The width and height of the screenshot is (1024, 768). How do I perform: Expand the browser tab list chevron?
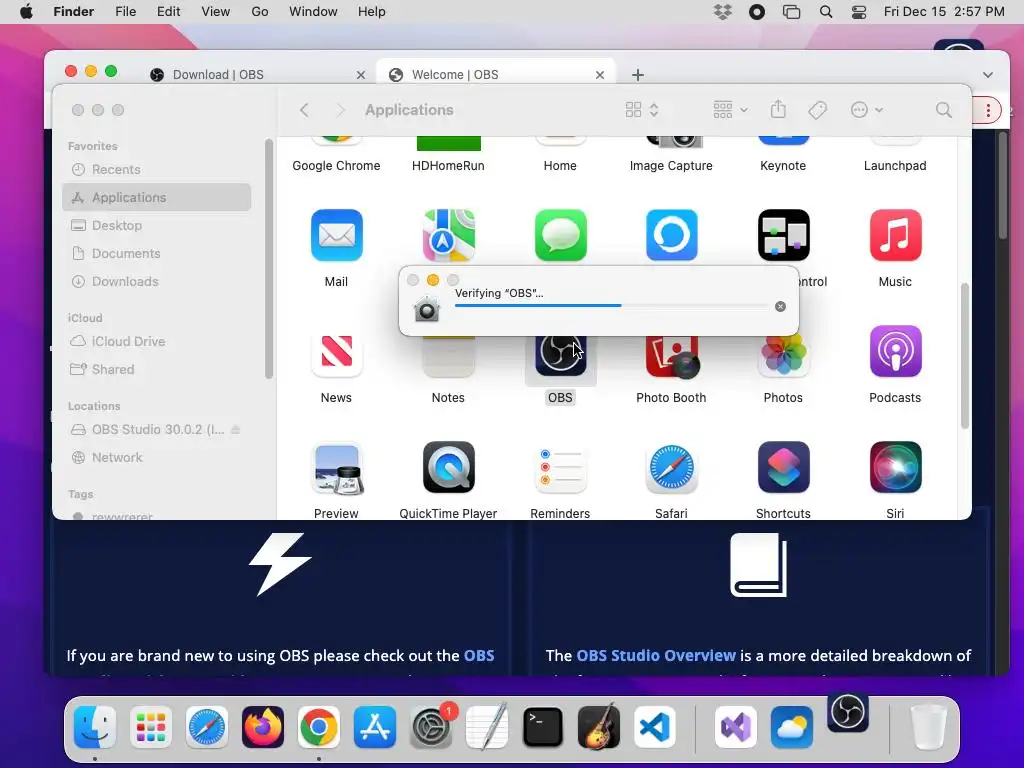click(988, 75)
